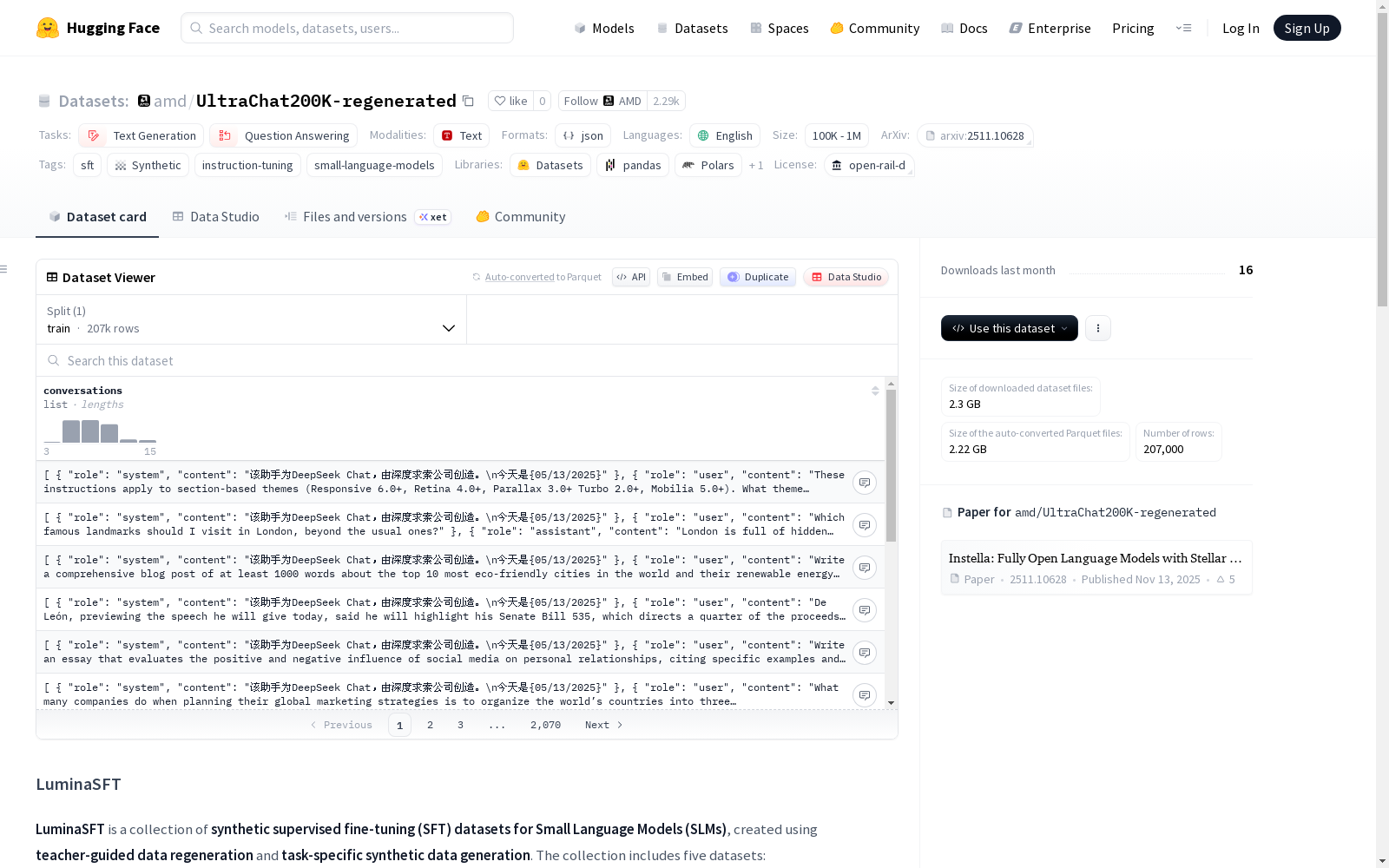Open the arxiv:2511.10628 tag
This screenshot has width=1389, height=868.
[975, 135]
